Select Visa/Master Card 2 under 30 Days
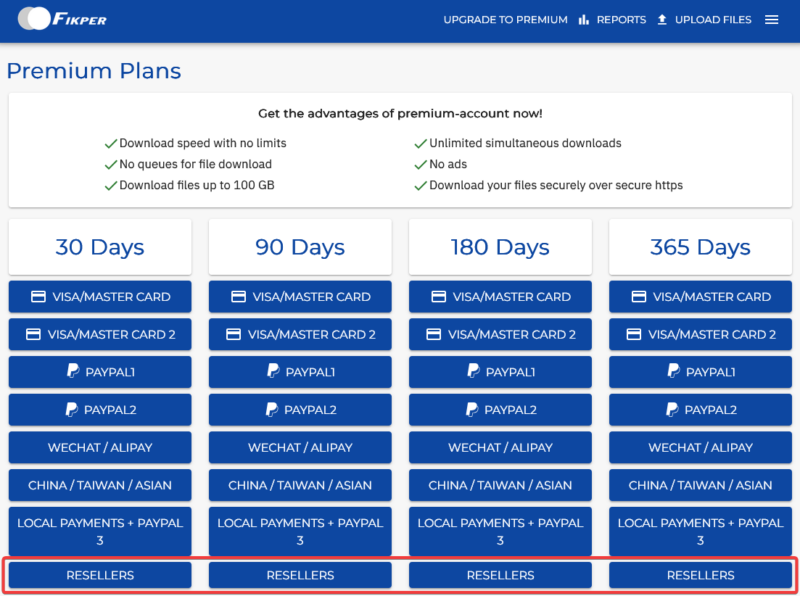The height and width of the screenshot is (596, 800). point(100,334)
